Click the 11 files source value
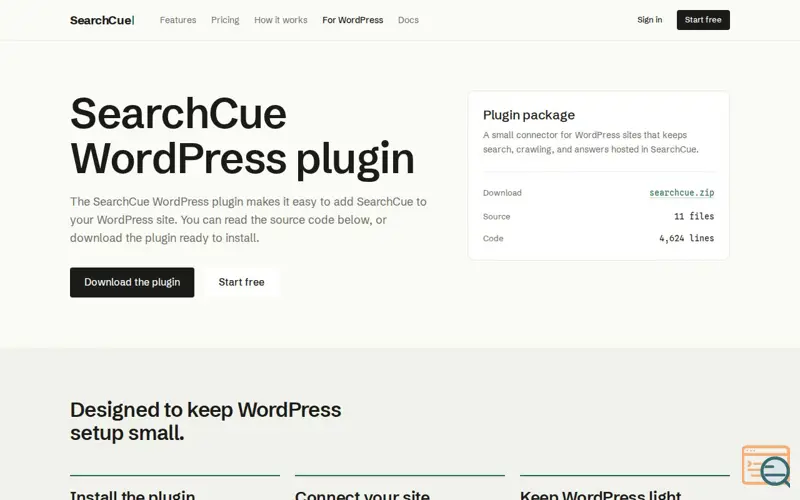Image resolution: width=800 pixels, height=500 pixels. 694,216
